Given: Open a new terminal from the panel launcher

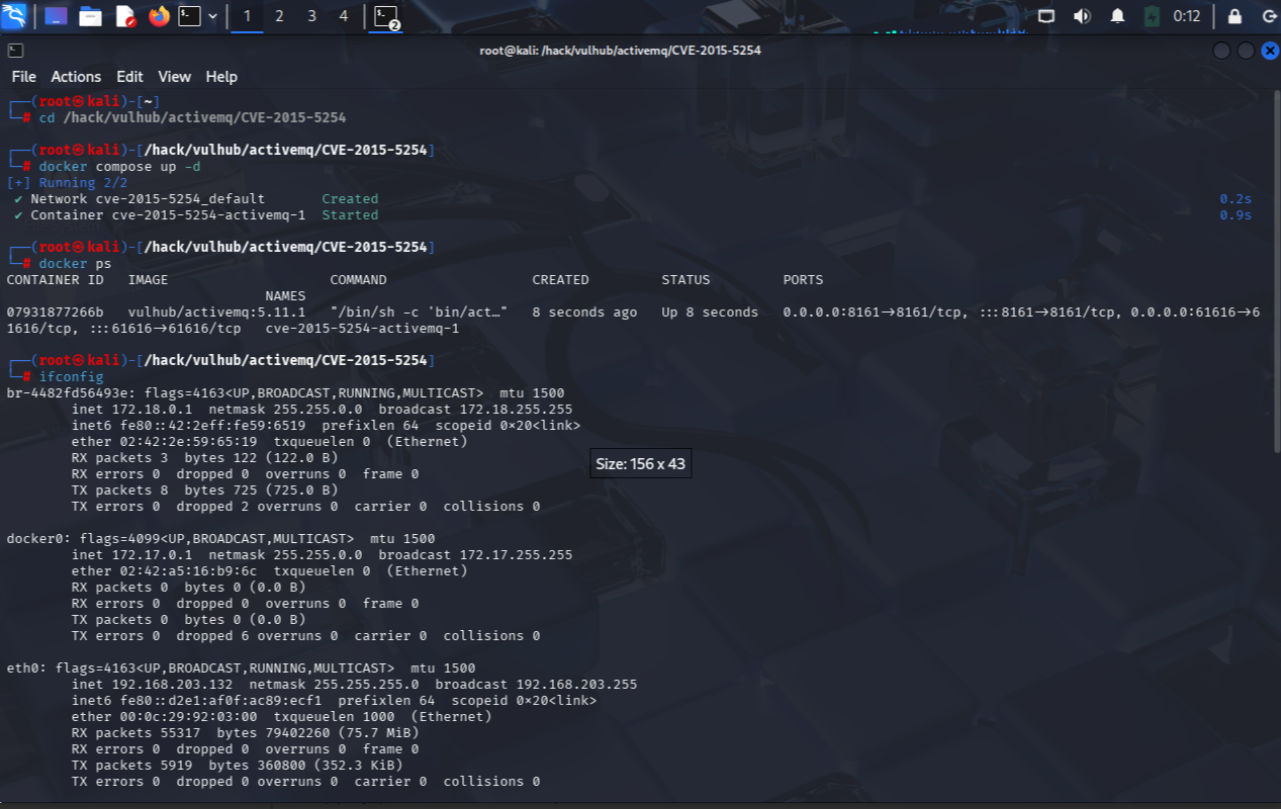Looking at the screenshot, I should (189, 16).
